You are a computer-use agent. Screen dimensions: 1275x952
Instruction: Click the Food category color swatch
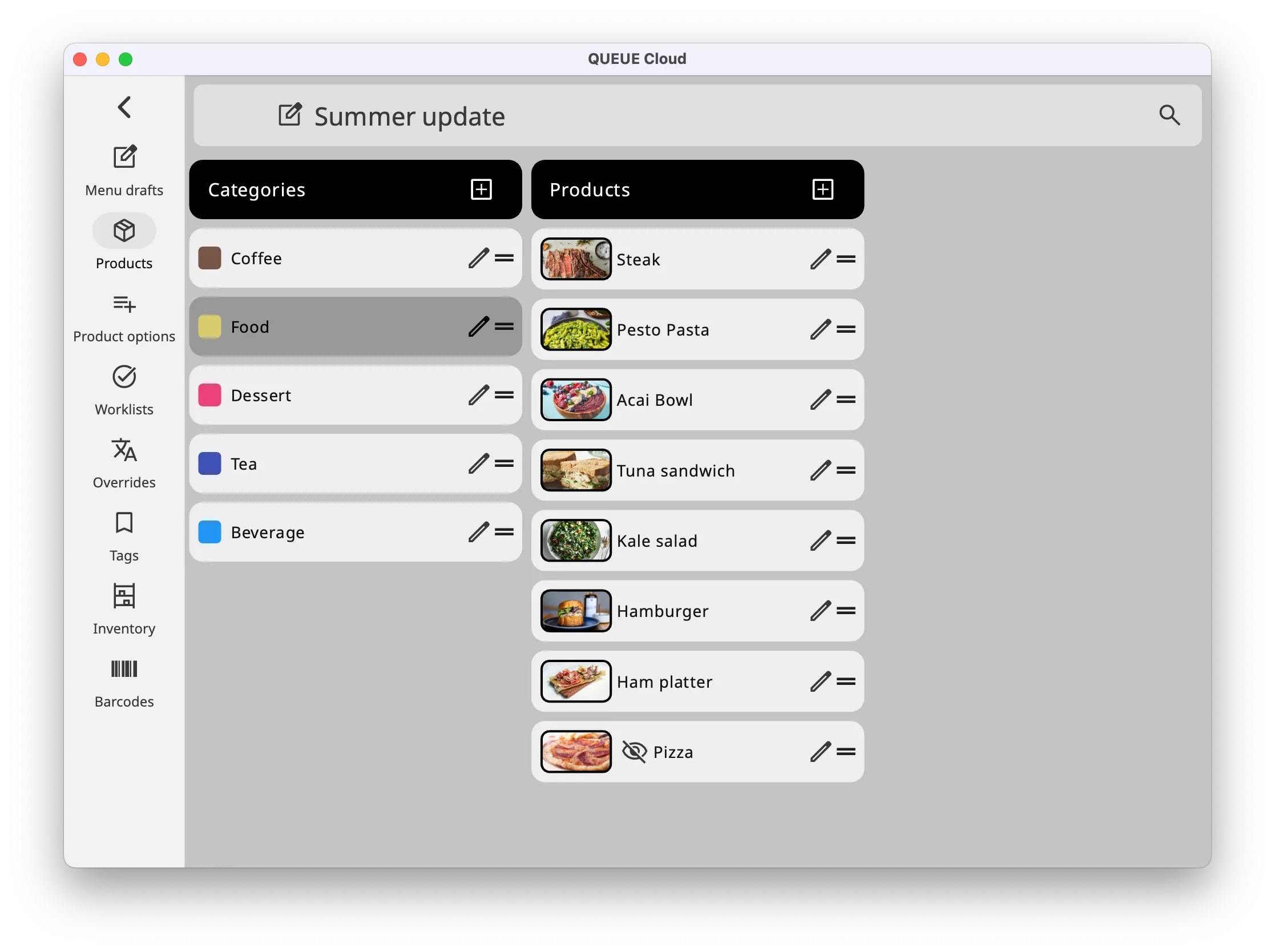[210, 326]
